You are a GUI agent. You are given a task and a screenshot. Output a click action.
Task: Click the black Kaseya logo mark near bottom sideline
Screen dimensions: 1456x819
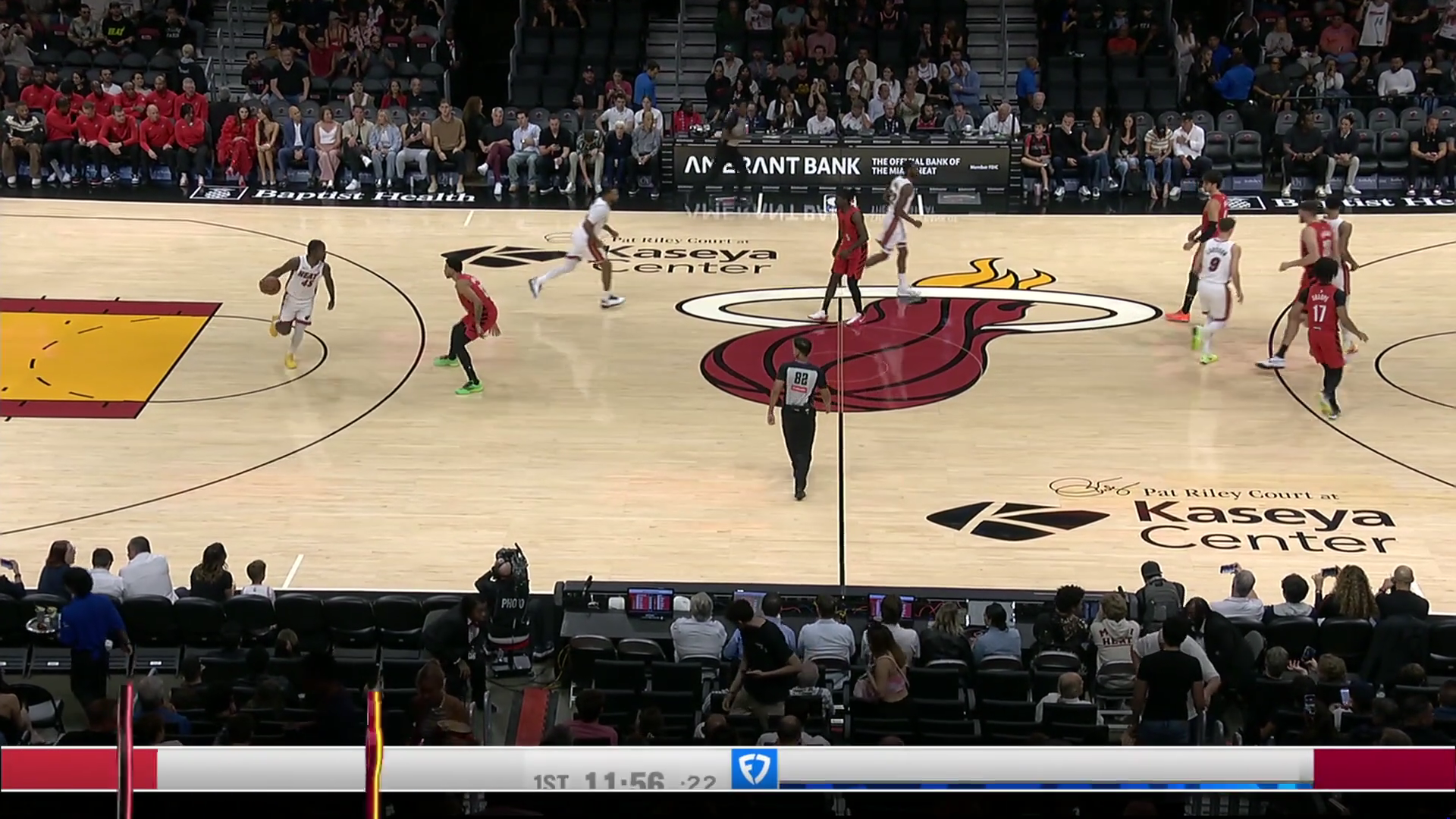[x=1016, y=520]
